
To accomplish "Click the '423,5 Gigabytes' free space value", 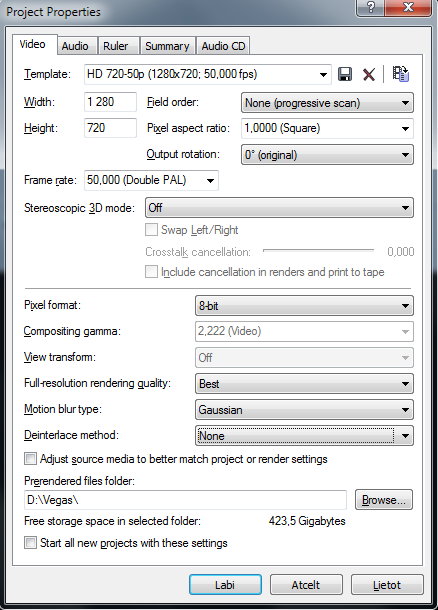I will (x=307, y=521).
